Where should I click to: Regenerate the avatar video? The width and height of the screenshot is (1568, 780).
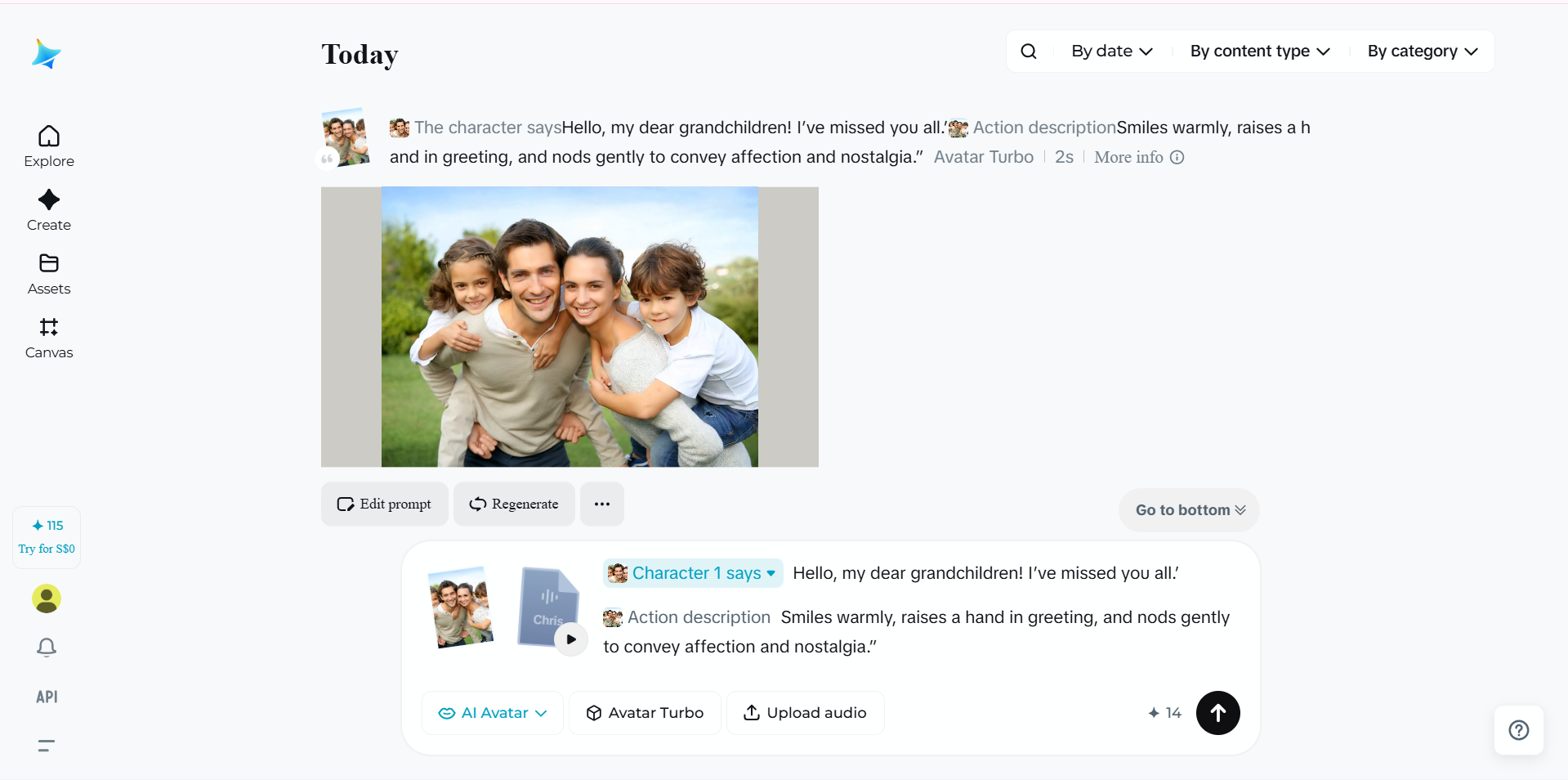(x=514, y=504)
